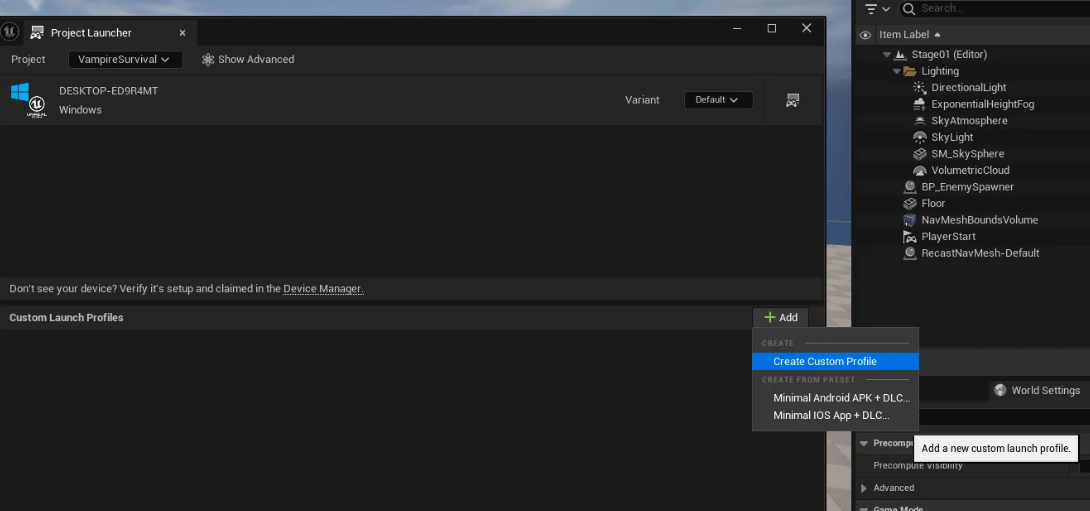Image resolution: width=1090 pixels, height=511 pixels.
Task: Select DirectionalLight in the Outliner
Action: 968,88
